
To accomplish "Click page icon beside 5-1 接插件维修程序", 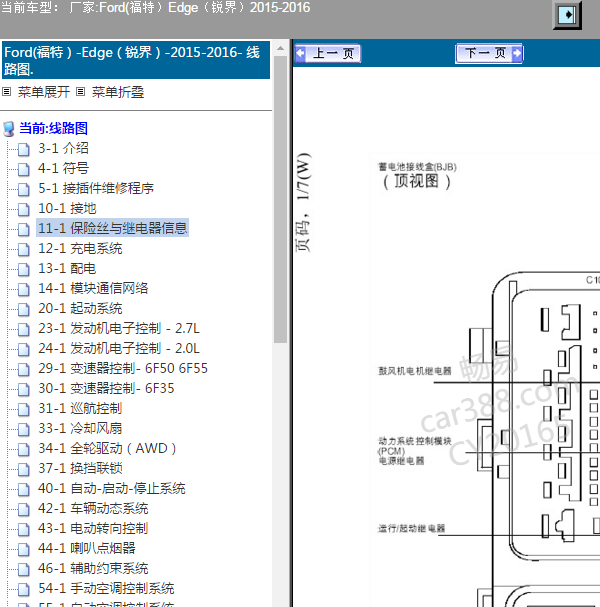I will (x=24, y=189).
